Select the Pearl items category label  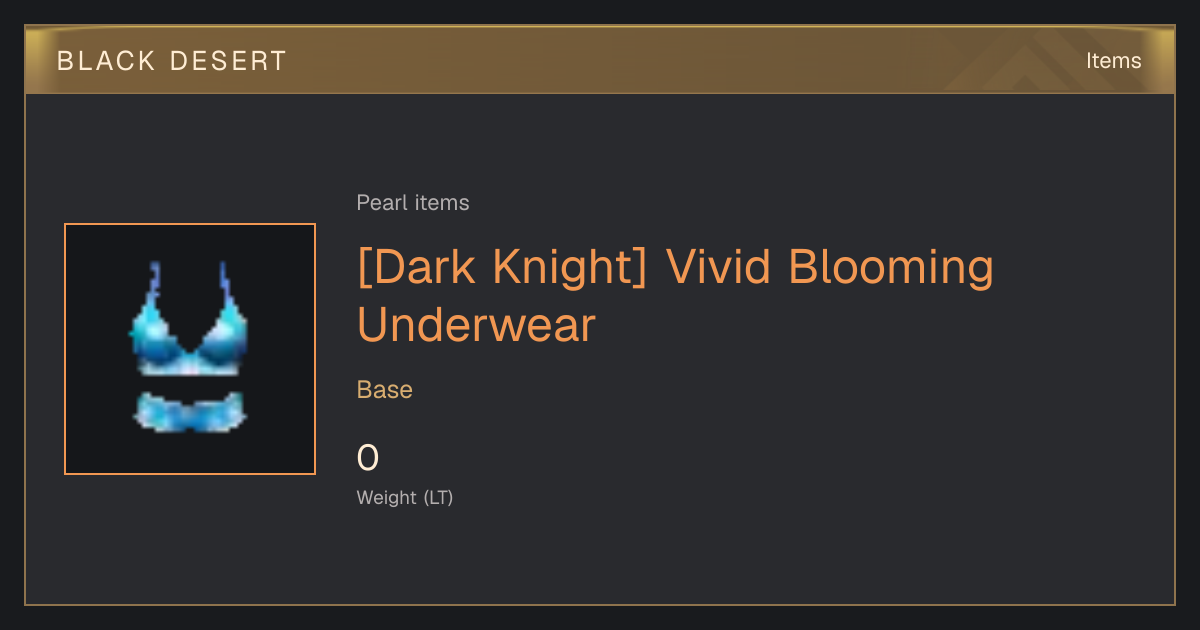point(413,203)
